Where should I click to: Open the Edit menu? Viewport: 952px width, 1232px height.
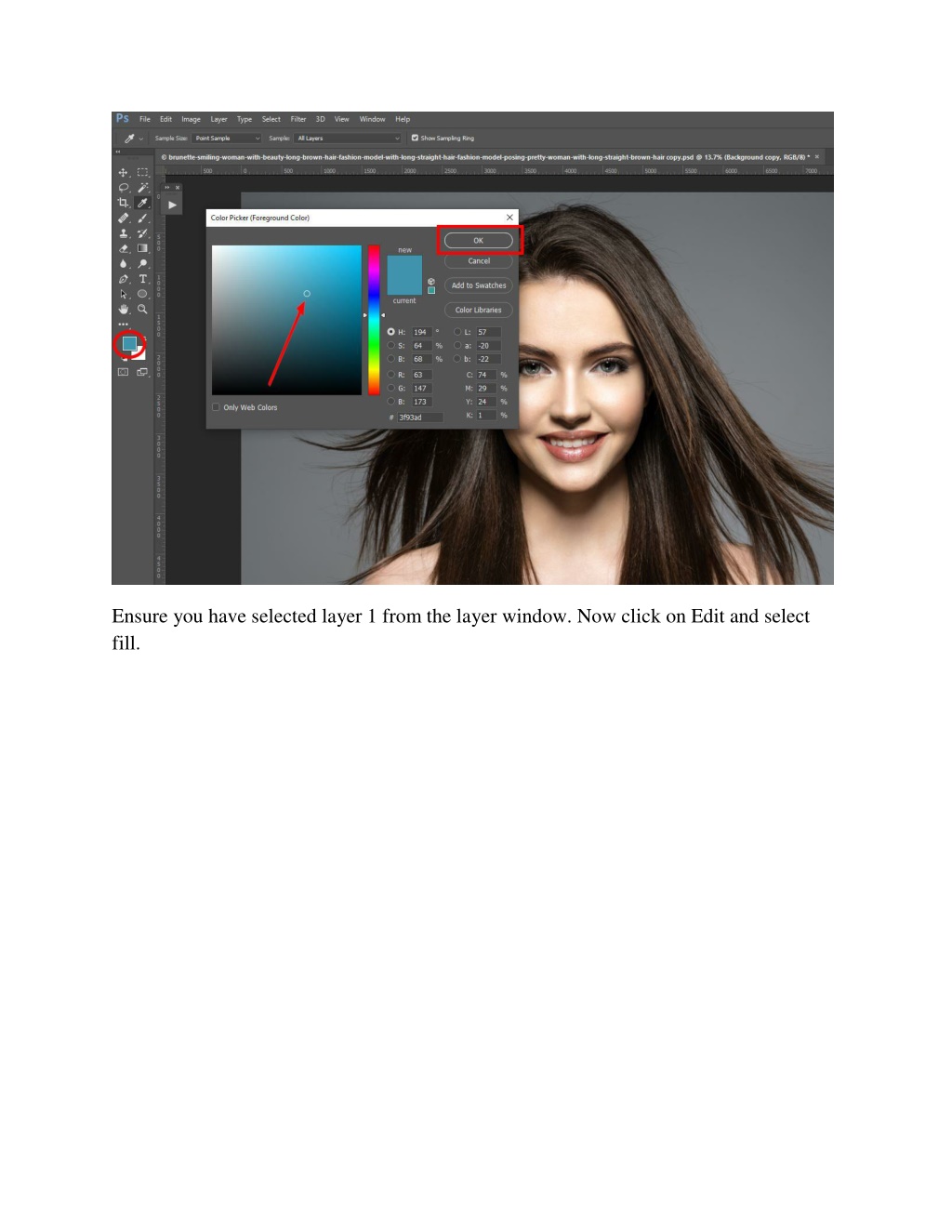[x=165, y=119]
